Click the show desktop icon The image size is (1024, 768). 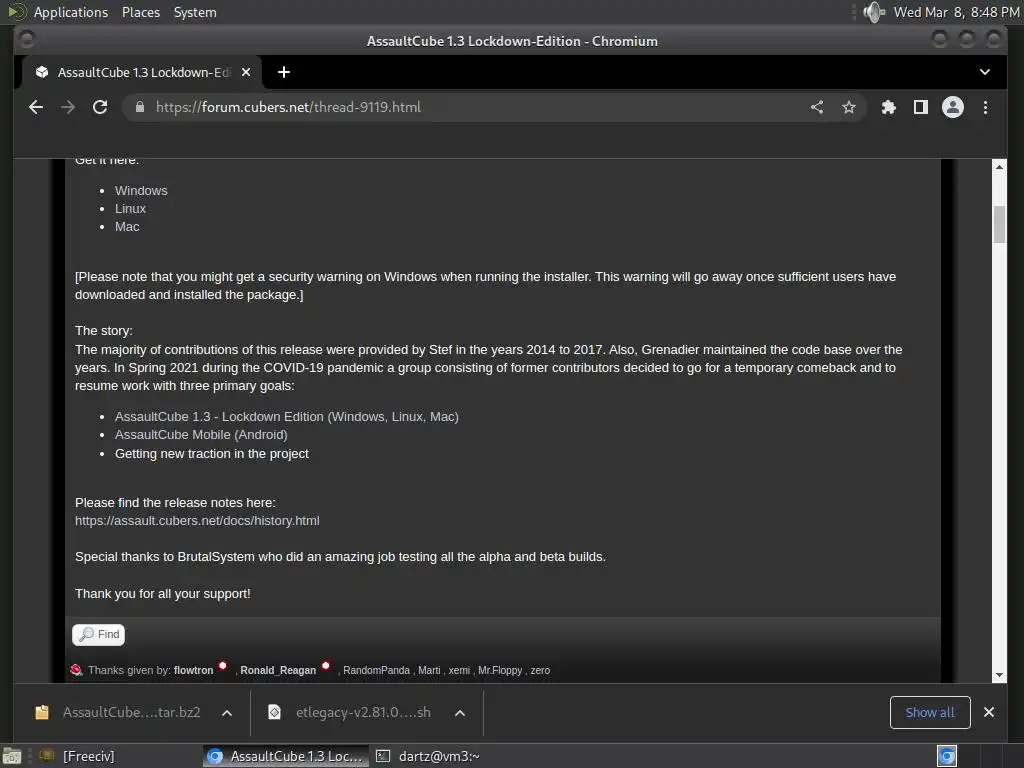point(12,756)
